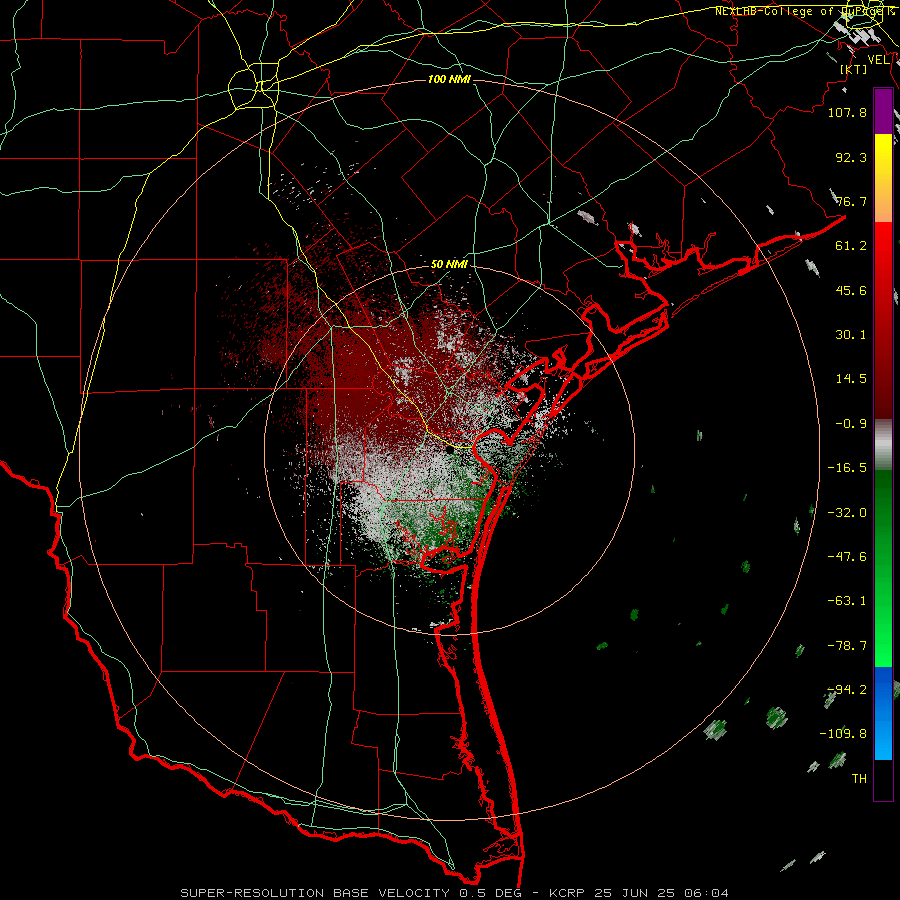Select the -63.1 velocity scale value
The width and height of the screenshot is (900, 900).
pyautogui.click(x=847, y=601)
